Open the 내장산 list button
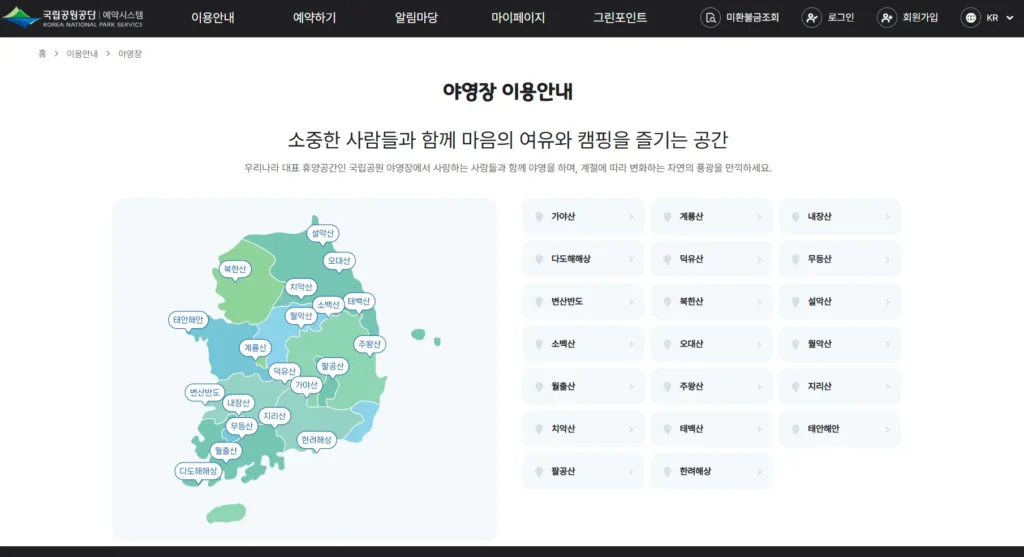Viewport: 1024px width, 557px height. 839,217
